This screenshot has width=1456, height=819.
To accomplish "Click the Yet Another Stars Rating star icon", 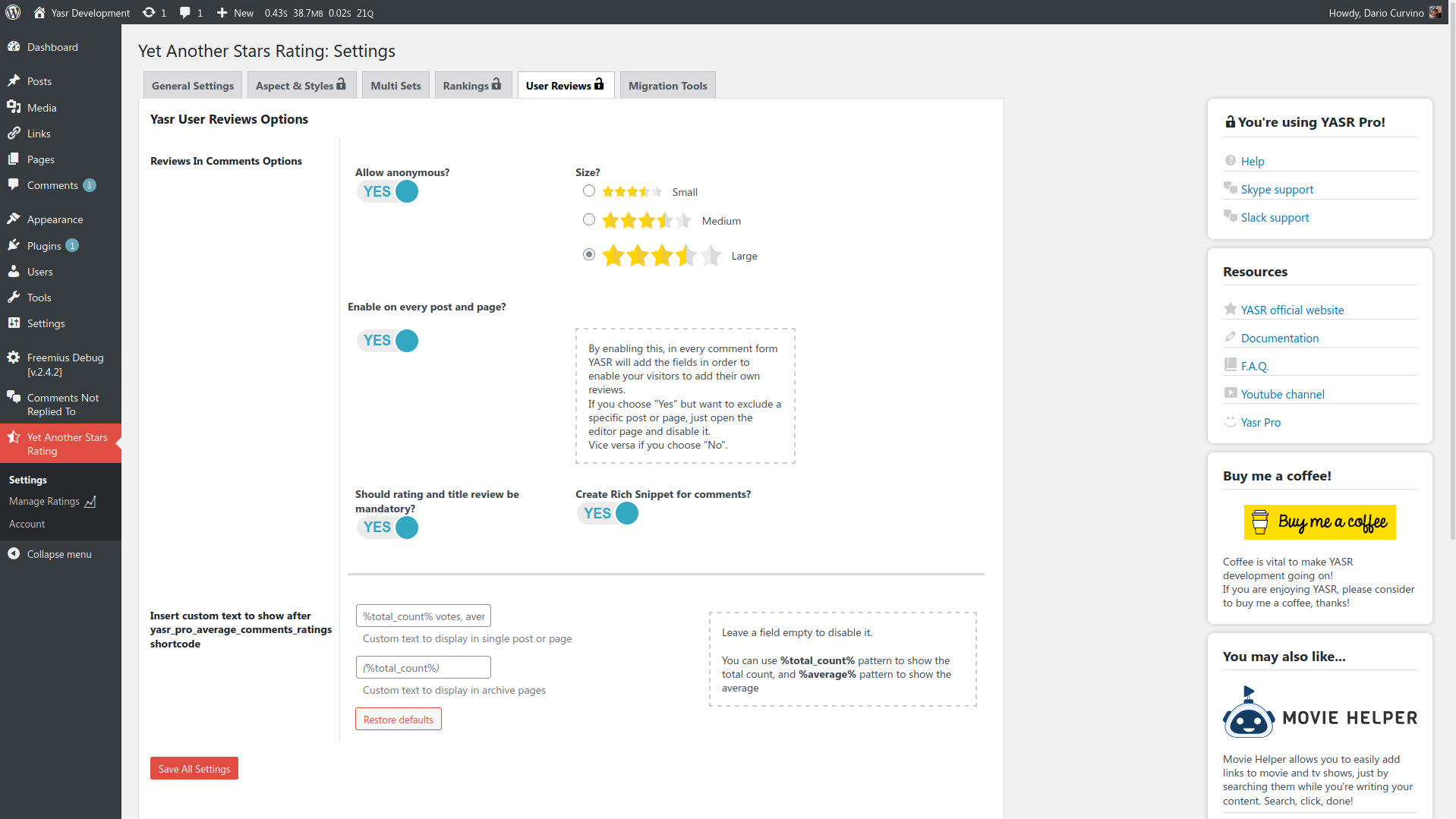I will pyautogui.click(x=14, y=436).
